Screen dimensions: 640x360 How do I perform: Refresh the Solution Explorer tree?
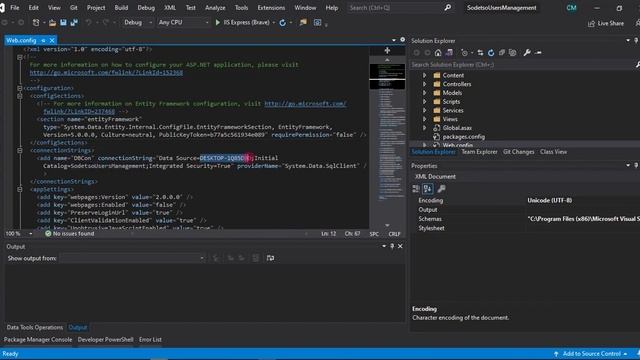(491, 53)
